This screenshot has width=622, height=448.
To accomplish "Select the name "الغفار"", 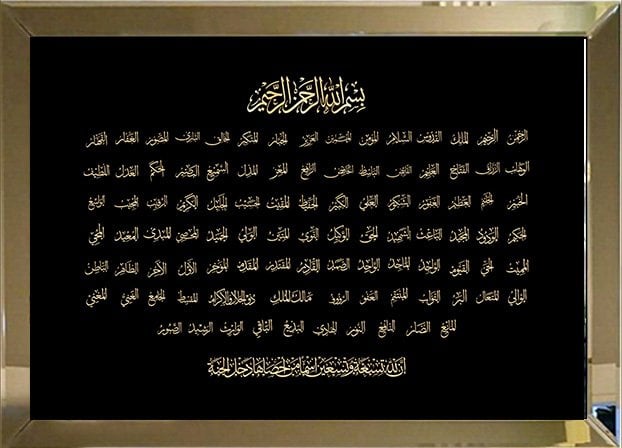I will [x=127, y=140].
